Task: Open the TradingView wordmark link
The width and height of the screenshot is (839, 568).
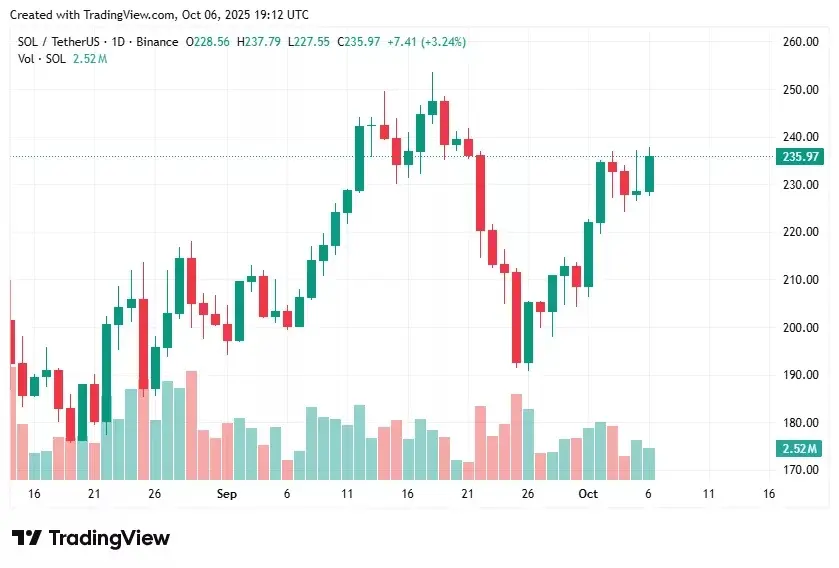Action: [109, 538]
